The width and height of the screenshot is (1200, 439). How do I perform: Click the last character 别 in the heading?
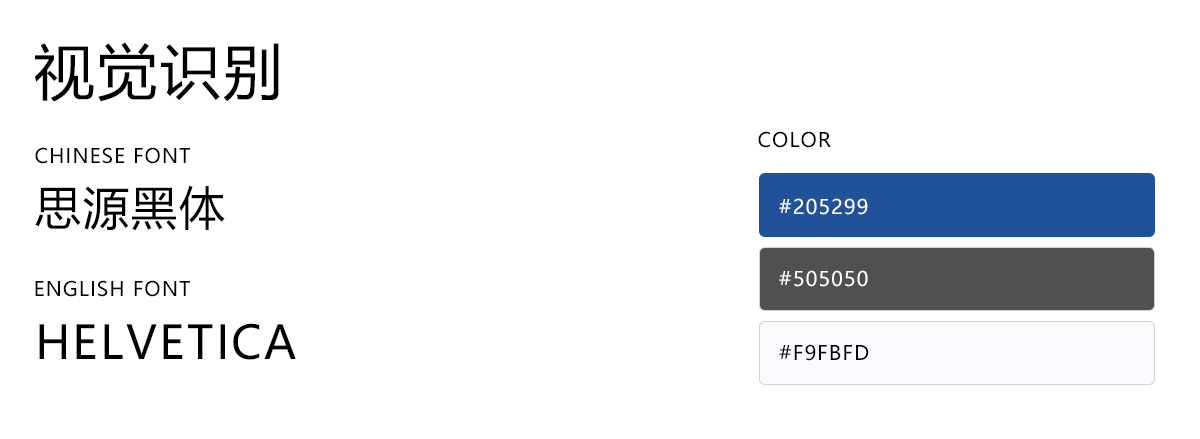pos(250,73)
